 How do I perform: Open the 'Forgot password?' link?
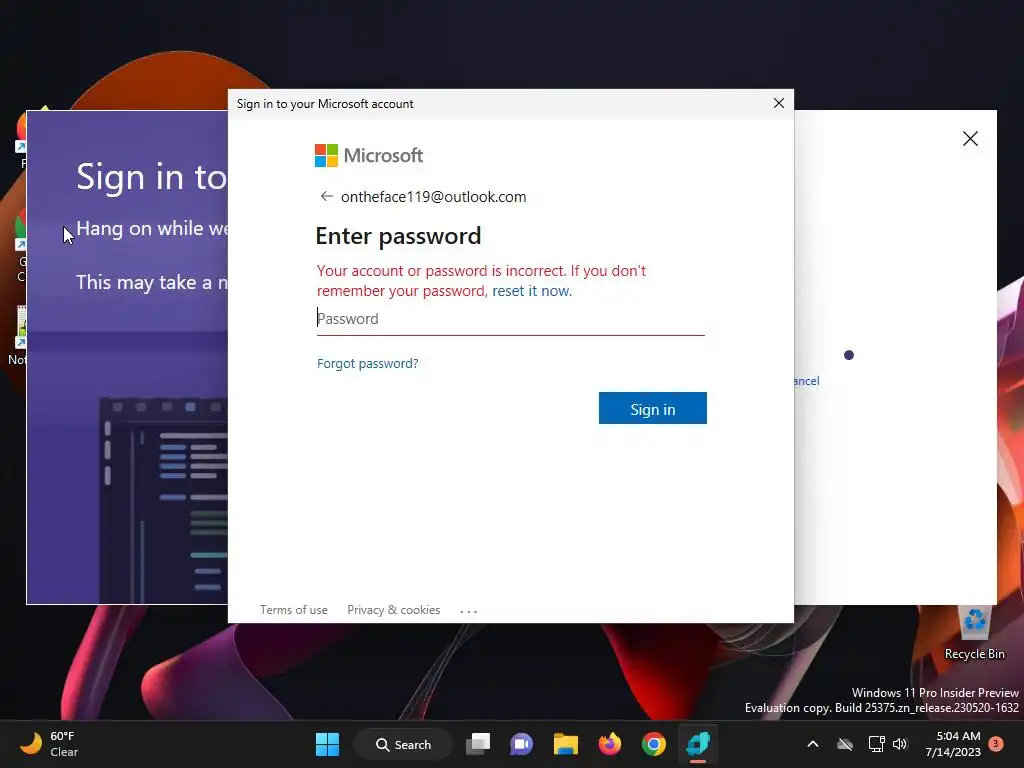pos(368,364)
